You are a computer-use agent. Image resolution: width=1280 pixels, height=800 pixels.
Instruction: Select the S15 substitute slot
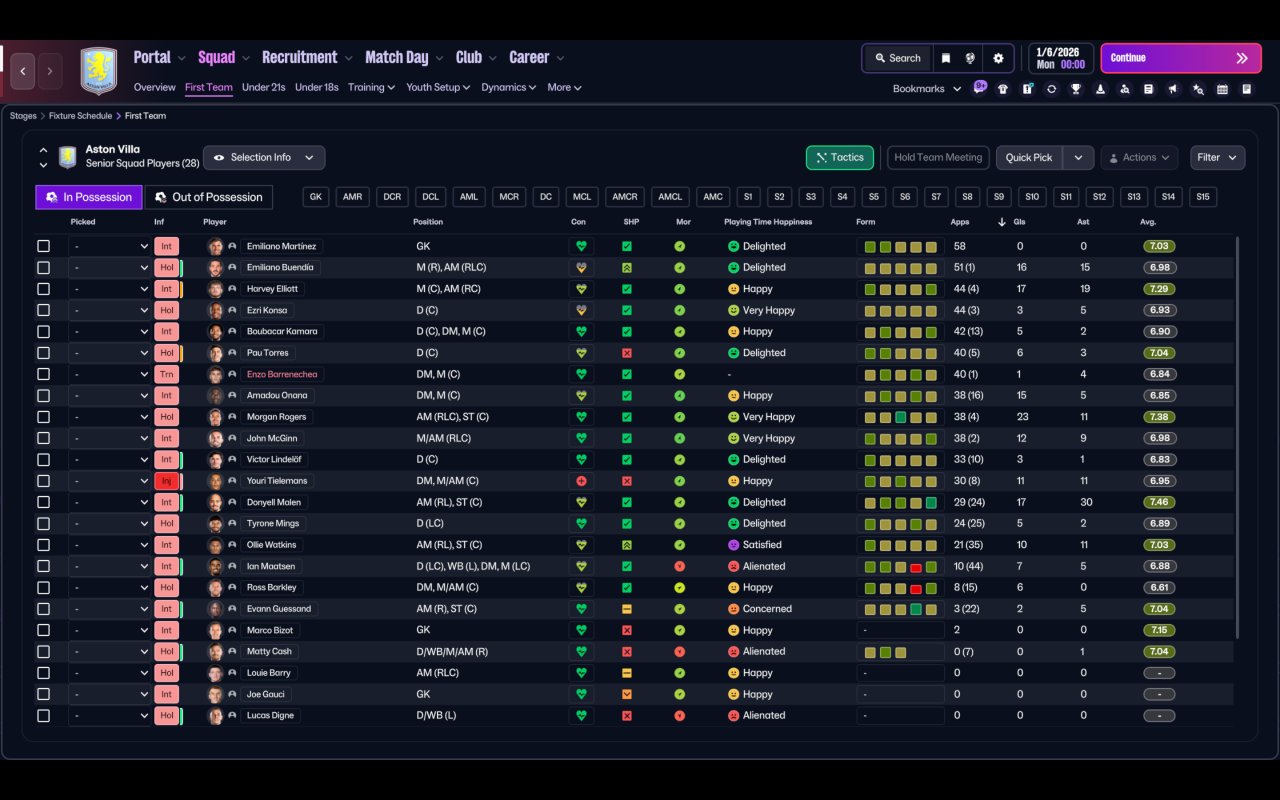pos(1202,197)
